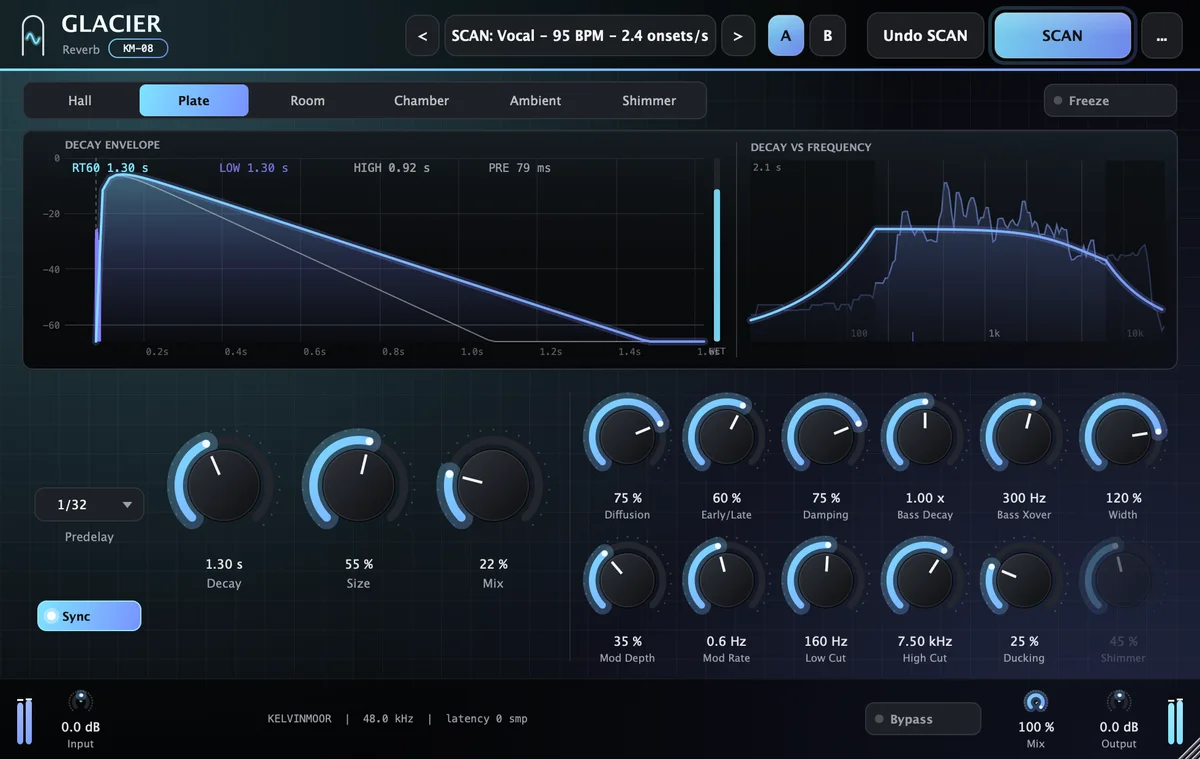Click the 22 % Mix value
The height and width of the screenshot is (759, 1200).
[x=493, y=564]
